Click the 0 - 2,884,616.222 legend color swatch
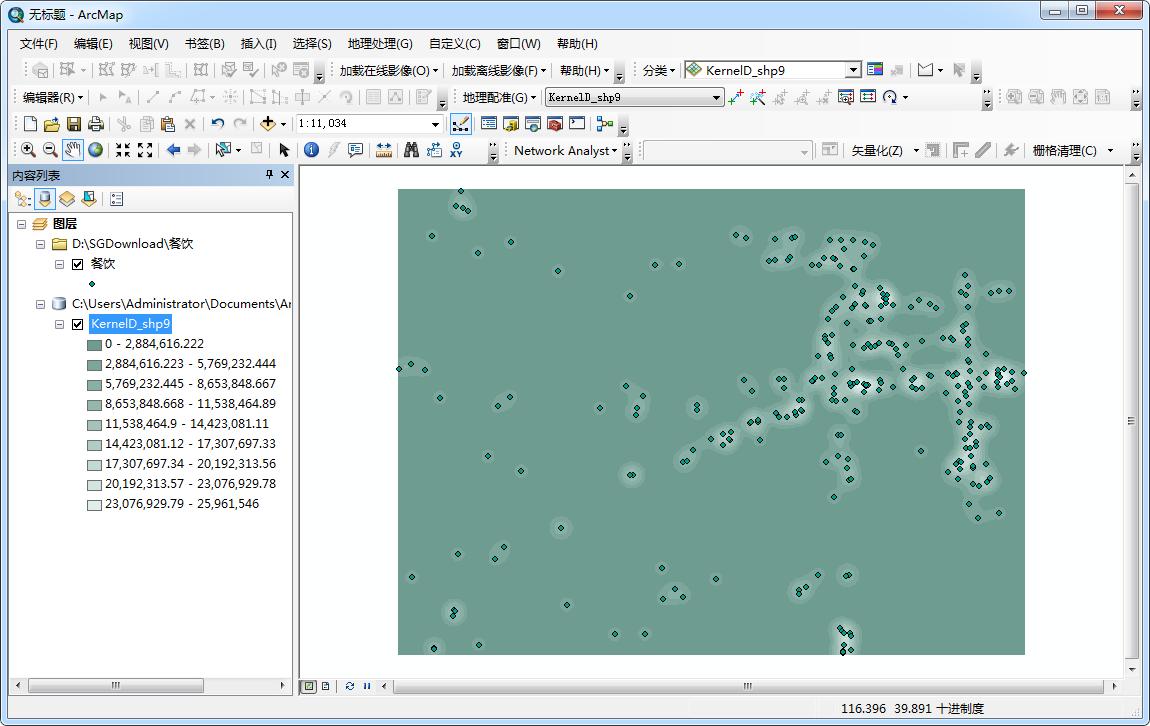The image size is (1150, 726). click(95, 343)
